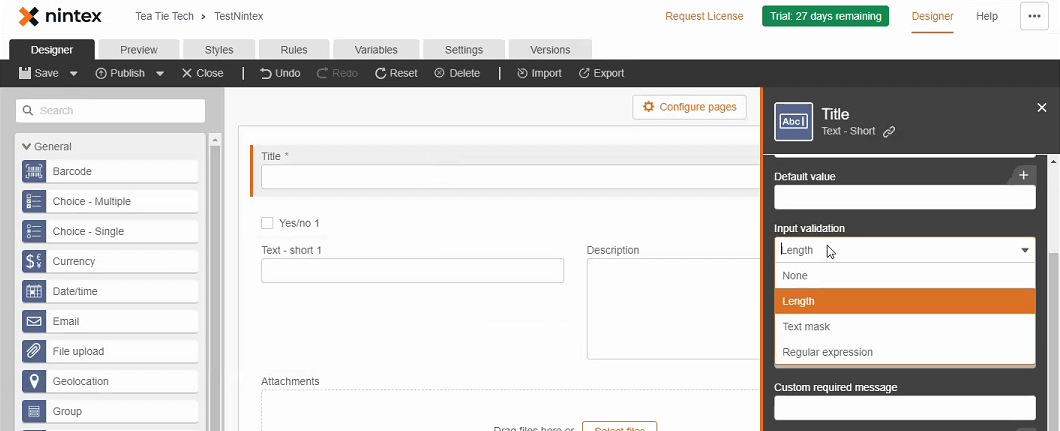The width and height of the screenshot is (1060, 431).
Task: Open the Designer top navigation link
Action: (x=932, y=16)
